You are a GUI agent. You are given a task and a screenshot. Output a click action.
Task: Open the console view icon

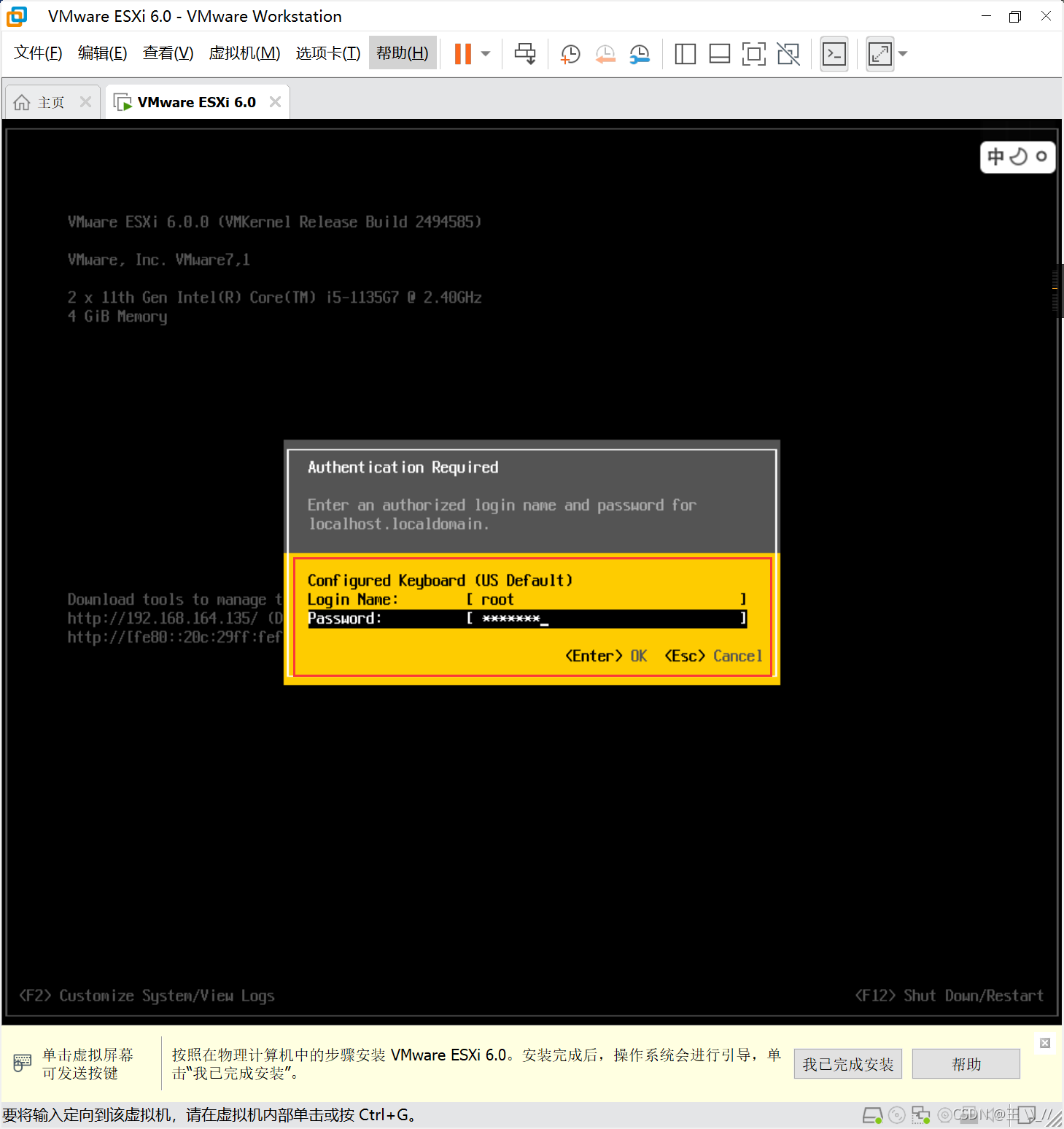(834, 53)
